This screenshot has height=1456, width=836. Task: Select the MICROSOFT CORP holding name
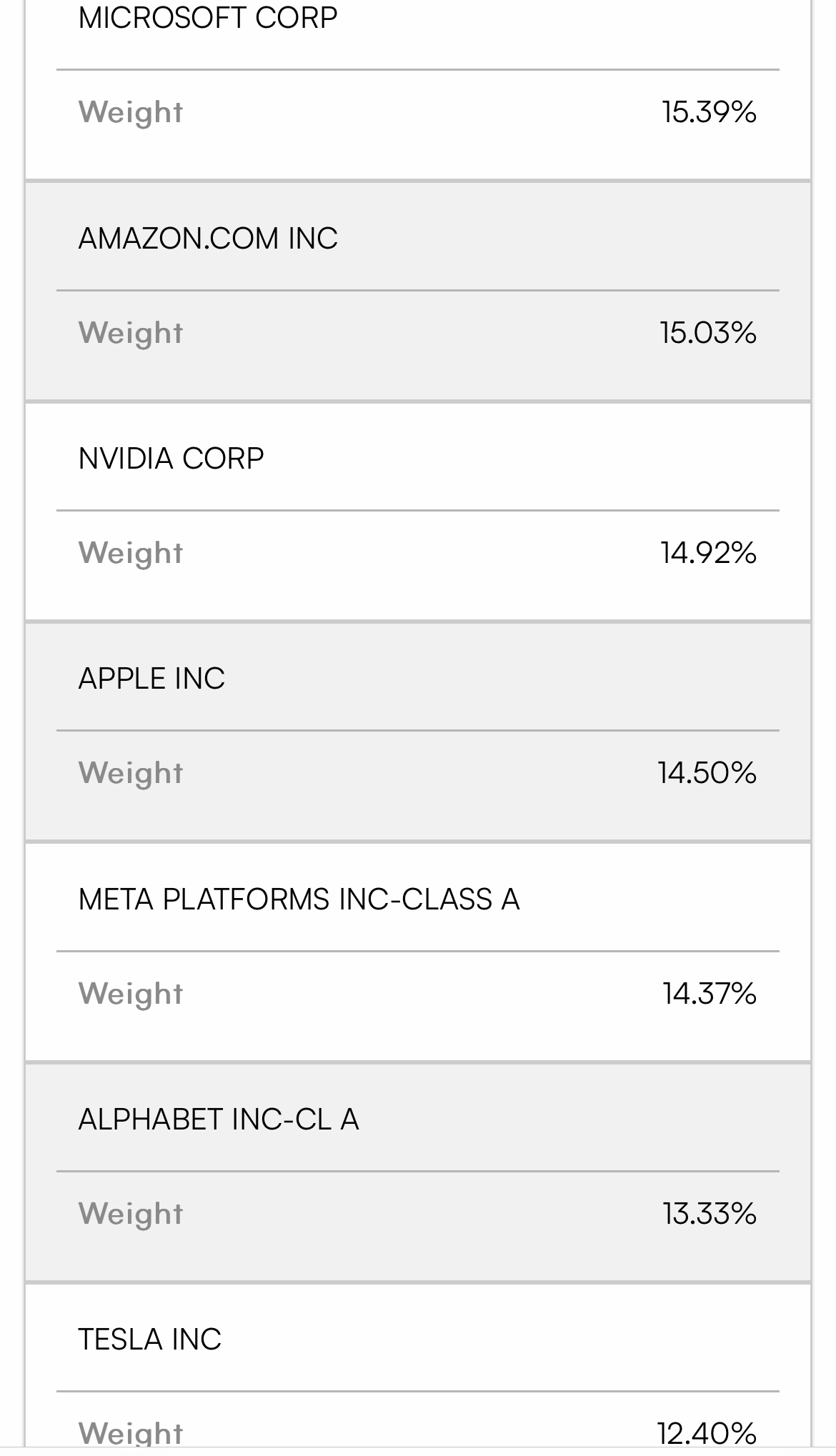(x=208, y=18)
